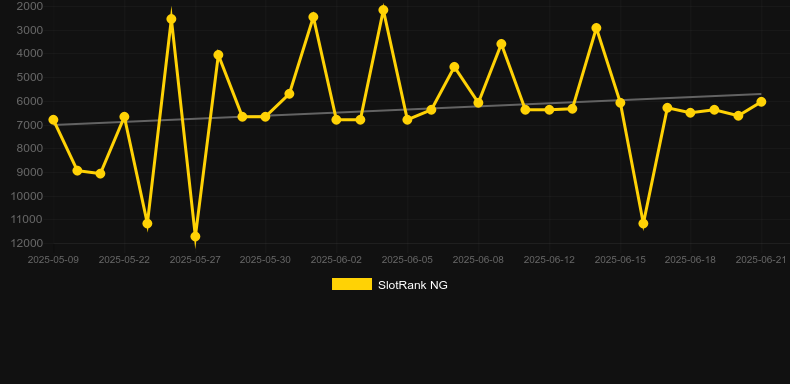This screenshot has height=384, width=790.
Task: Select the peak point between 2025-05-22 and 2025-05-27
Action: coord(171,19)
